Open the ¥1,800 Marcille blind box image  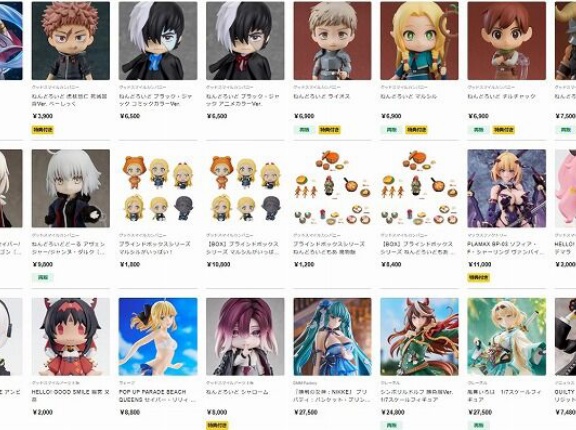pos(158,188)
